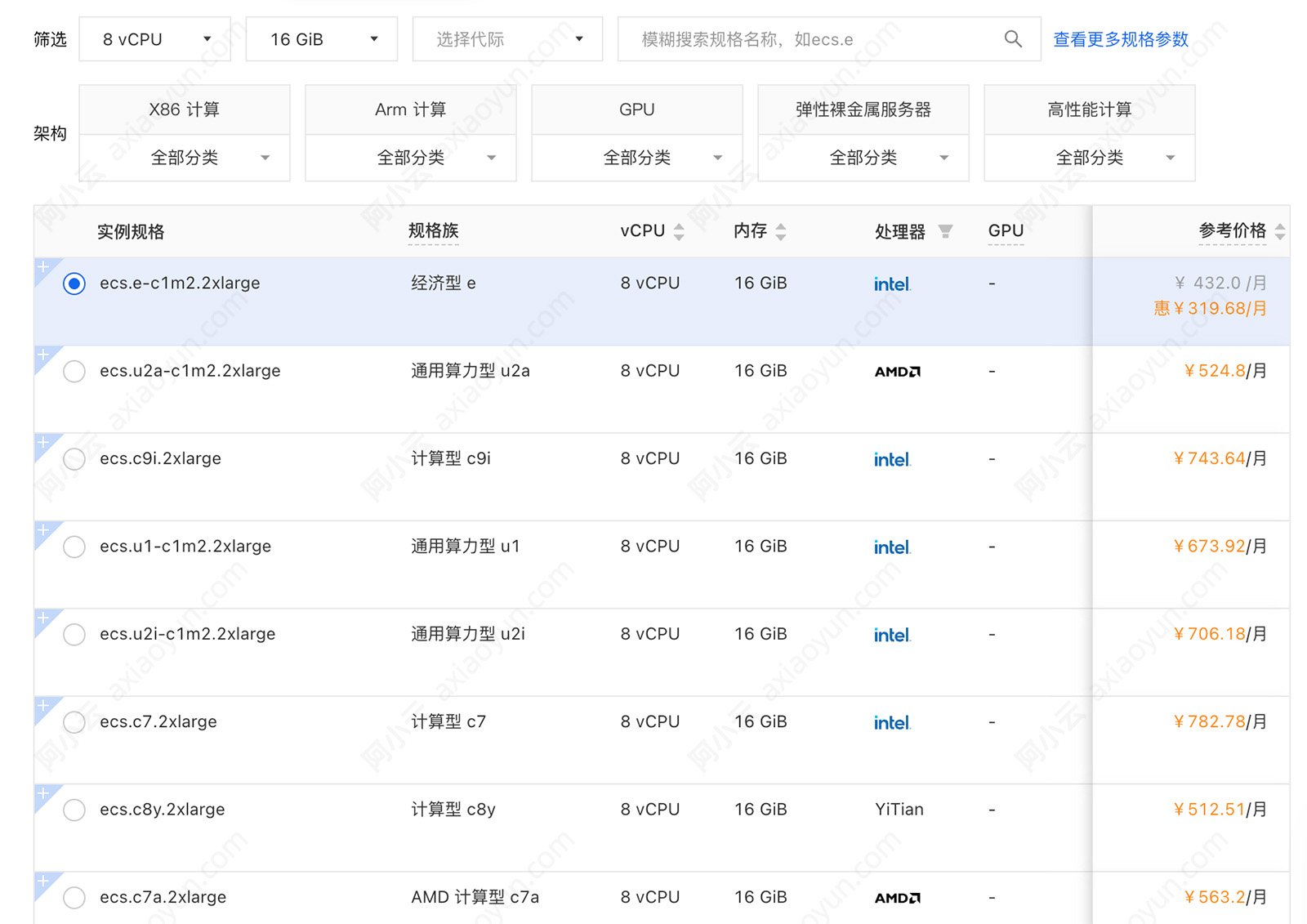Open 全部分类 dropdown under Arm 计算
The image size is (1307, 924).
point(411,158)
